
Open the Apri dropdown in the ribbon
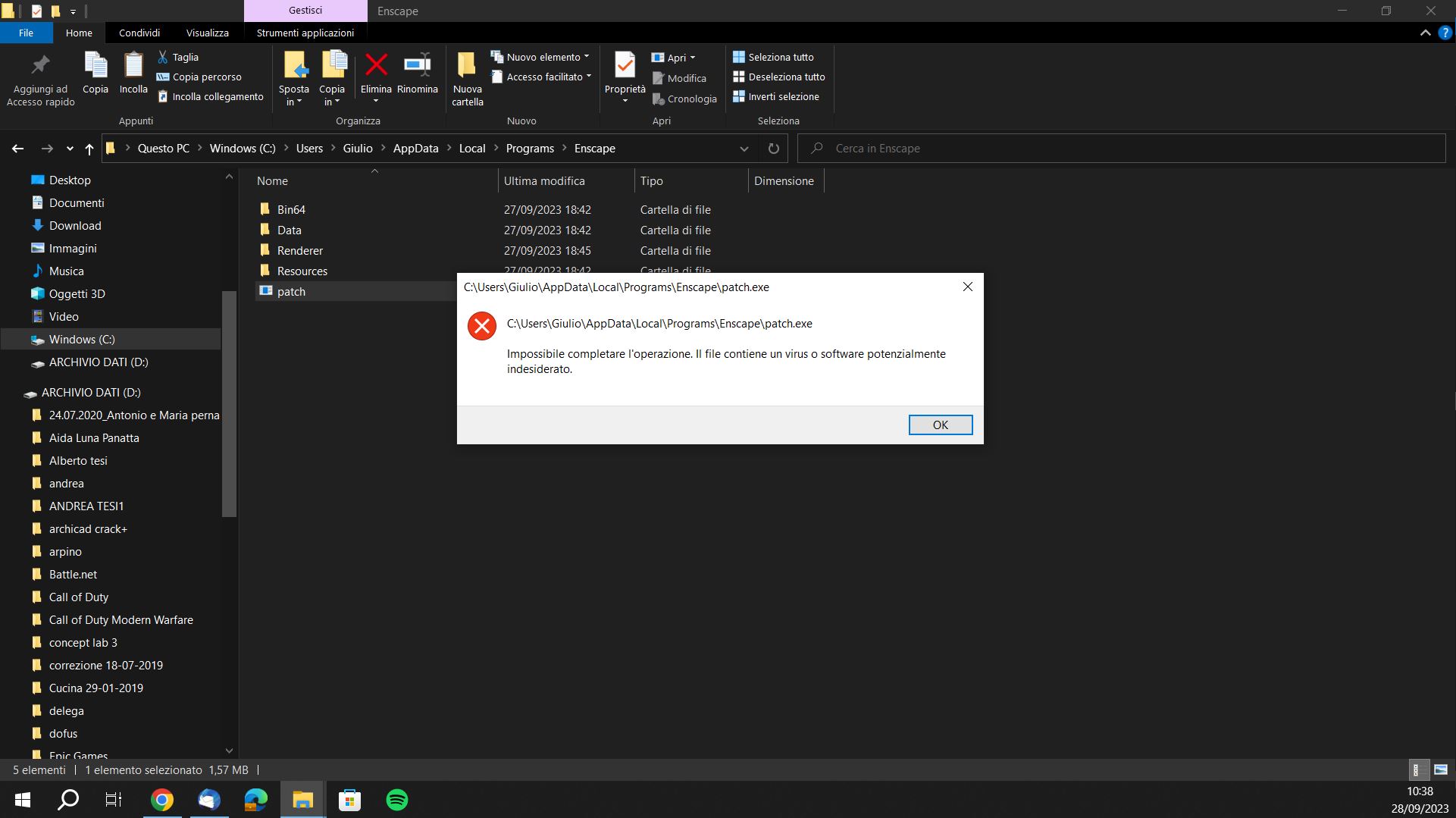click(674, 58)
